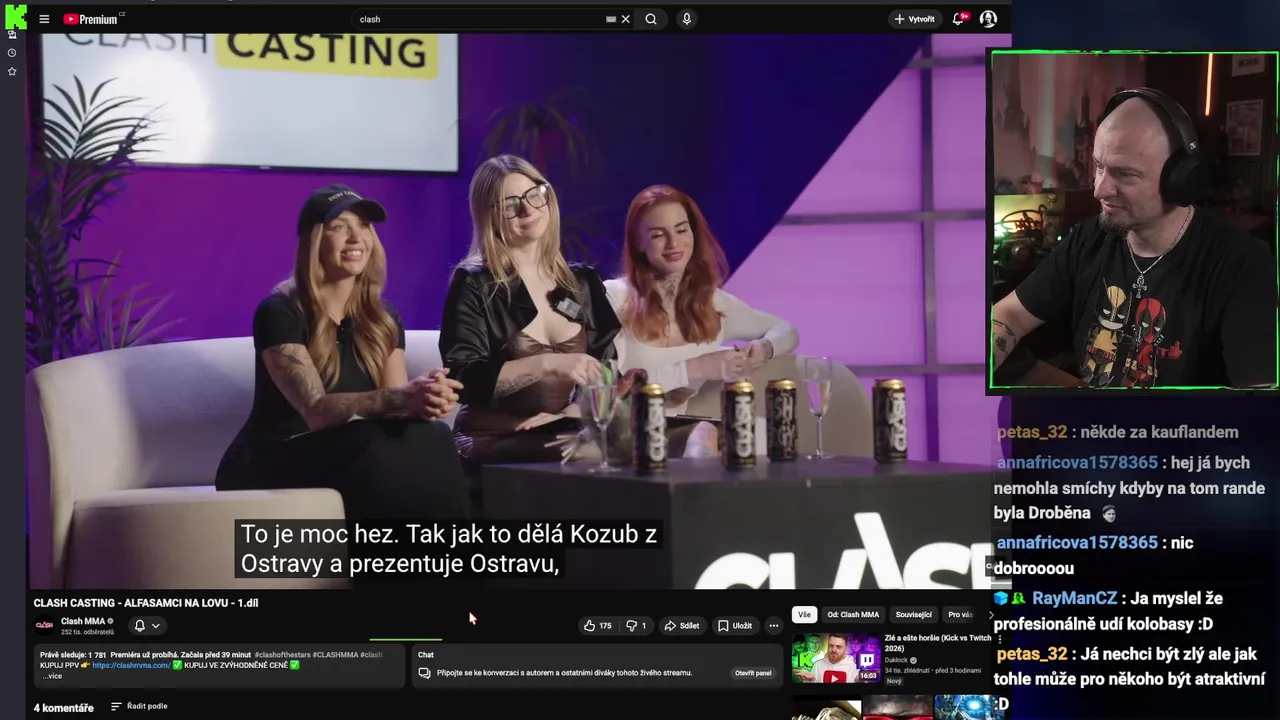Click the Vytvořit create button
The height and width of the screenshot is (720, 1280).
(x=914, y=19)
